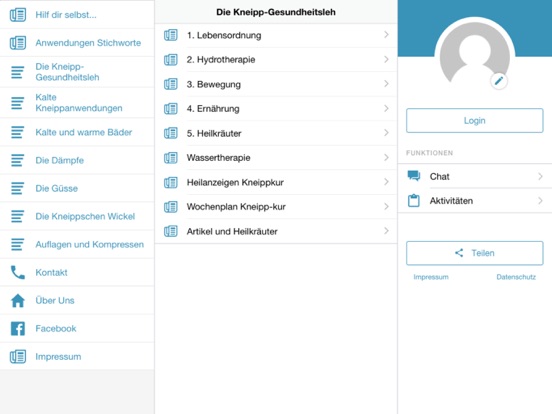Click the Facebook logo icon
This screenshot has width=552, height=414.
(18, 328)
